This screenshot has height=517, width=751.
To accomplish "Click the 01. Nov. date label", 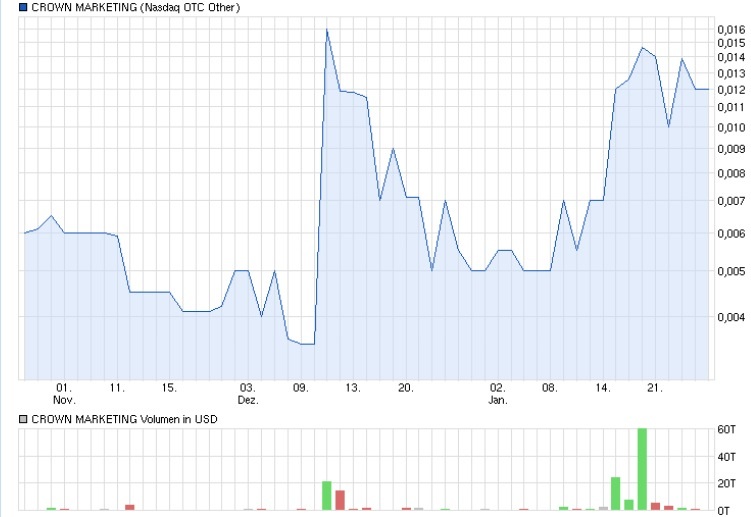I will pyautogui.click(x=64, y=394).
